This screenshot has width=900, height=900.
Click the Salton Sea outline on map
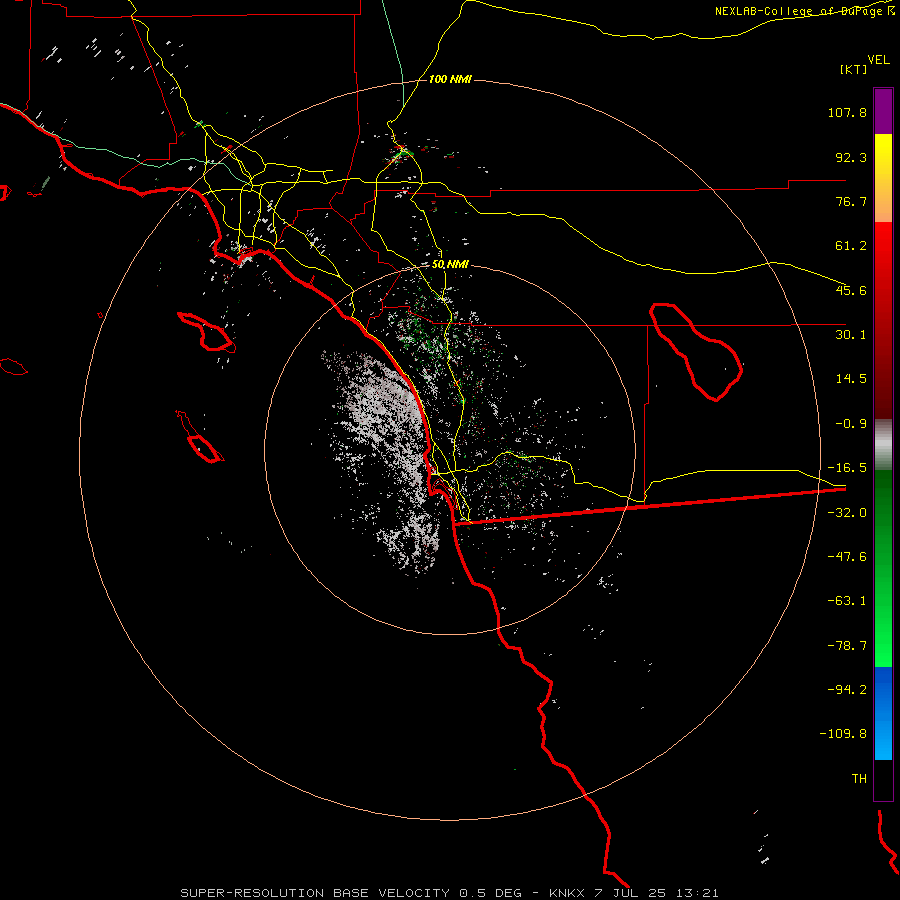pos(696,351)
